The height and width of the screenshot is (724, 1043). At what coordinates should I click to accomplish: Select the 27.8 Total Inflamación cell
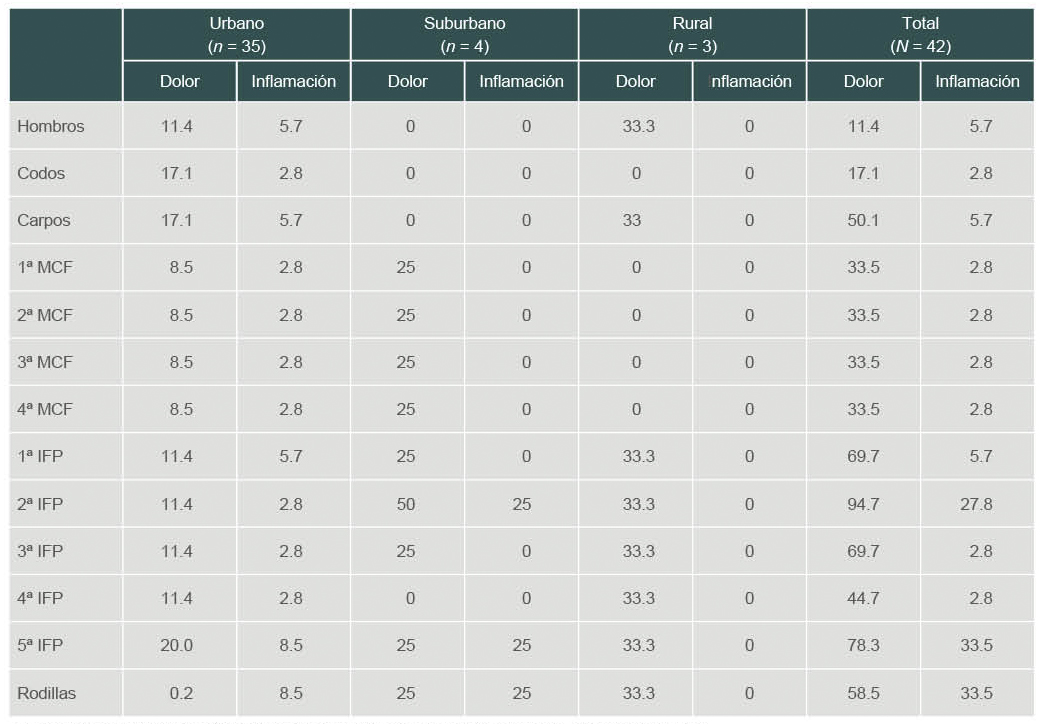pyautogui.click(x=976, y=504)
